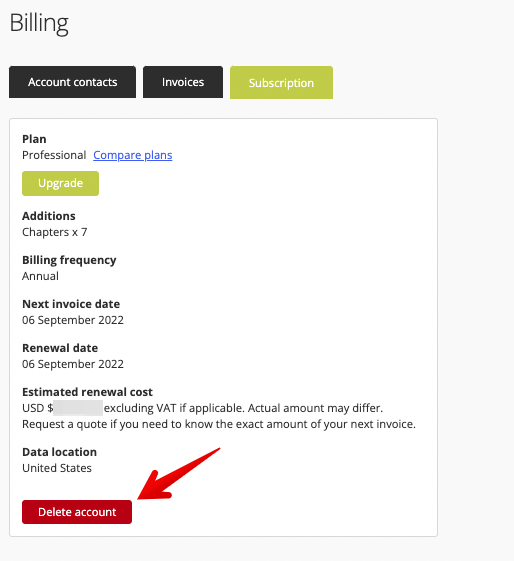Click the Renewal date heading
The width and height of the screenshot is (514, 561).
pyautogui.click(x=60, y=348)
